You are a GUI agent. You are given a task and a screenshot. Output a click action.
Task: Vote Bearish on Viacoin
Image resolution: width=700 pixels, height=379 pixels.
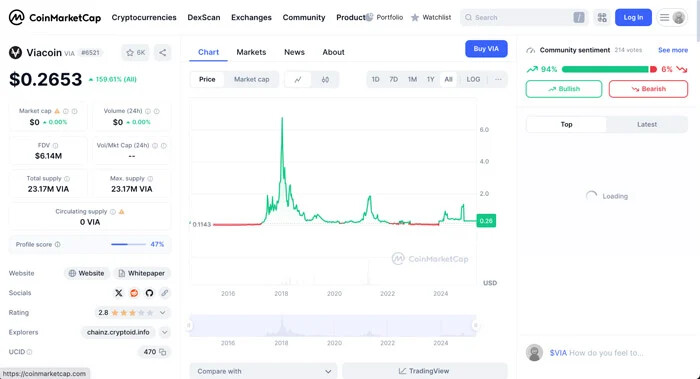click(648, 89)
